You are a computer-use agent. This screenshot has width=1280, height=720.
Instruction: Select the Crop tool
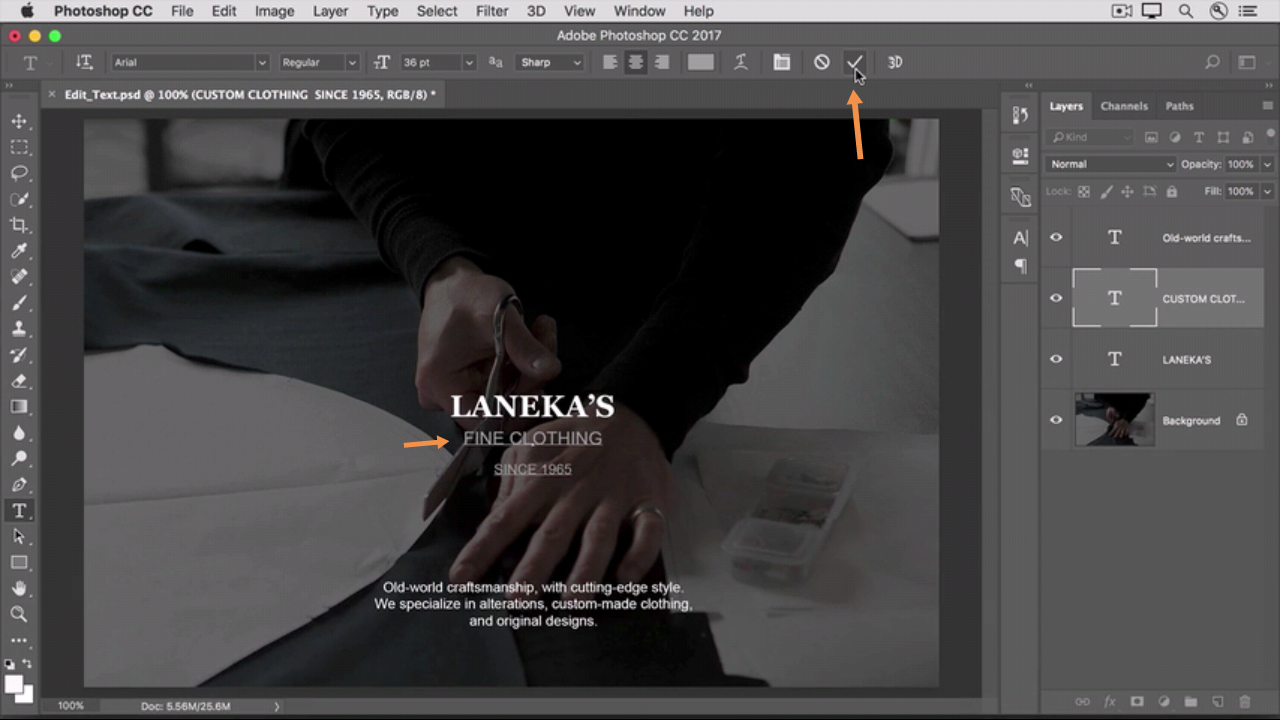(x=19, y=225)
